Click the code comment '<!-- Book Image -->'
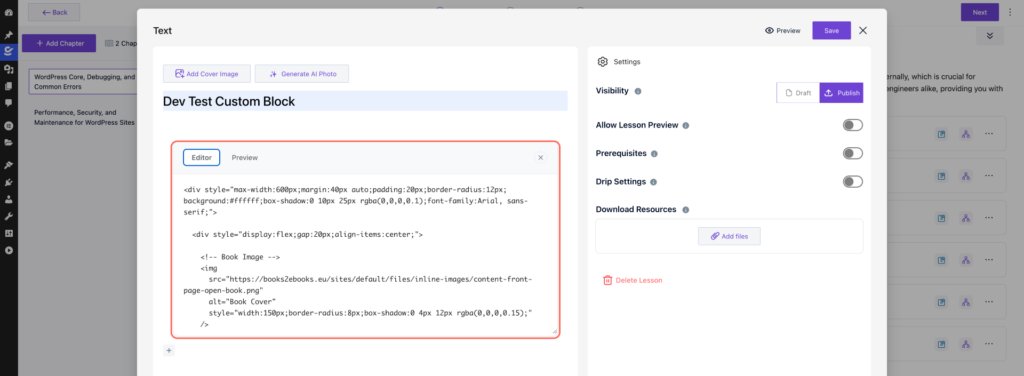Image resolution: width=1024 pixels, height=376 pixels. 240,257
